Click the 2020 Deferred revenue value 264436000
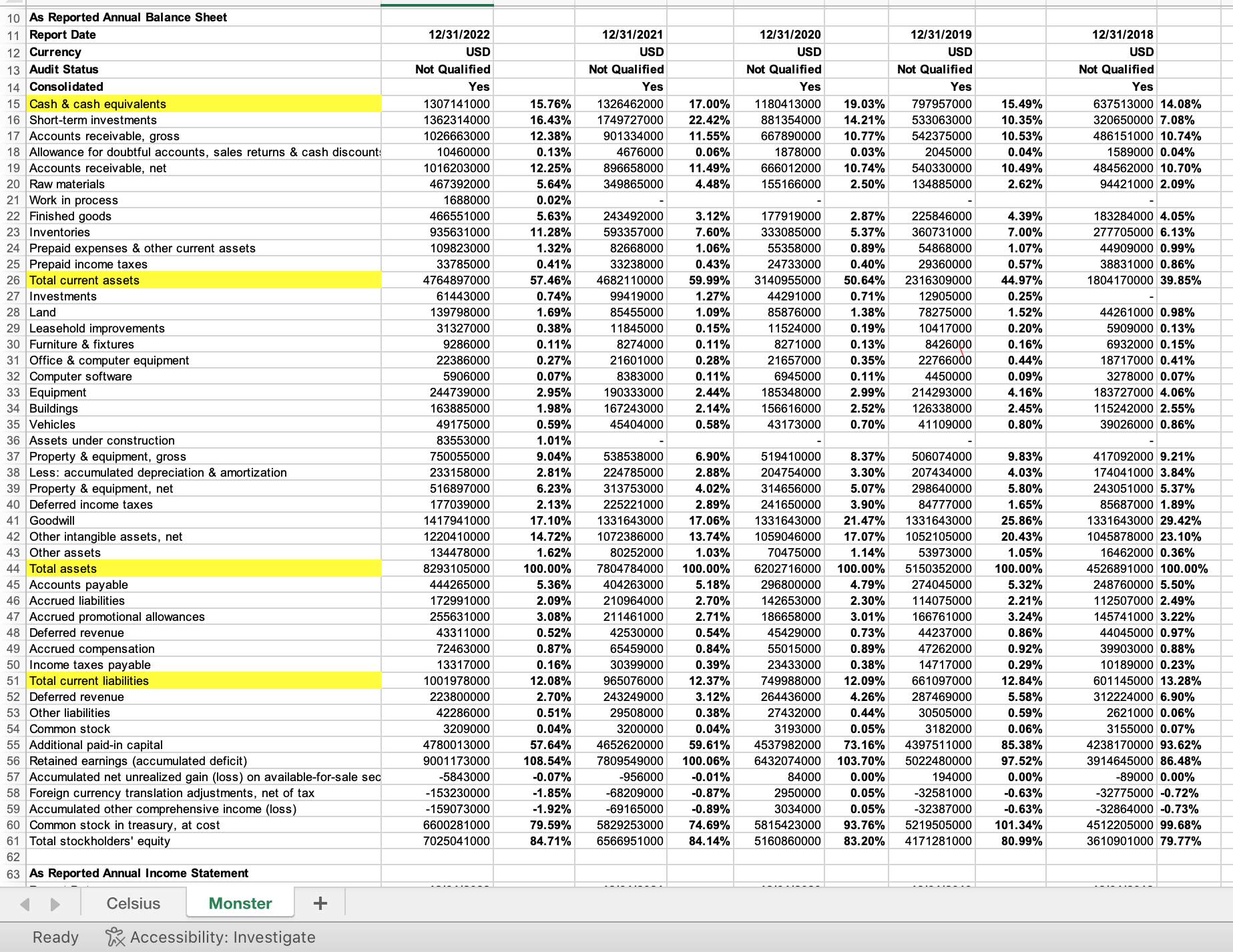The height and width of the screenshot is (952, 1233). coord(778,697)
